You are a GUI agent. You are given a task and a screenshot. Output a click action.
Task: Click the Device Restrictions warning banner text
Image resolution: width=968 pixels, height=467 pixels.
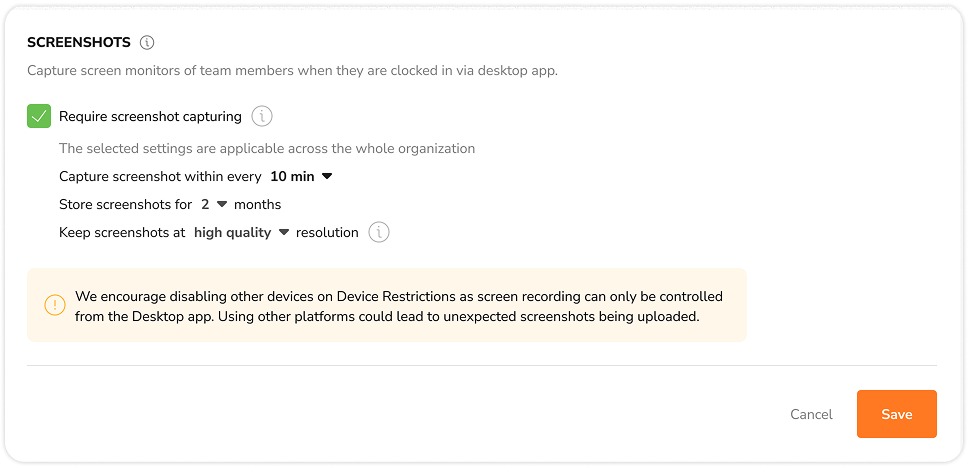(399, 306)
